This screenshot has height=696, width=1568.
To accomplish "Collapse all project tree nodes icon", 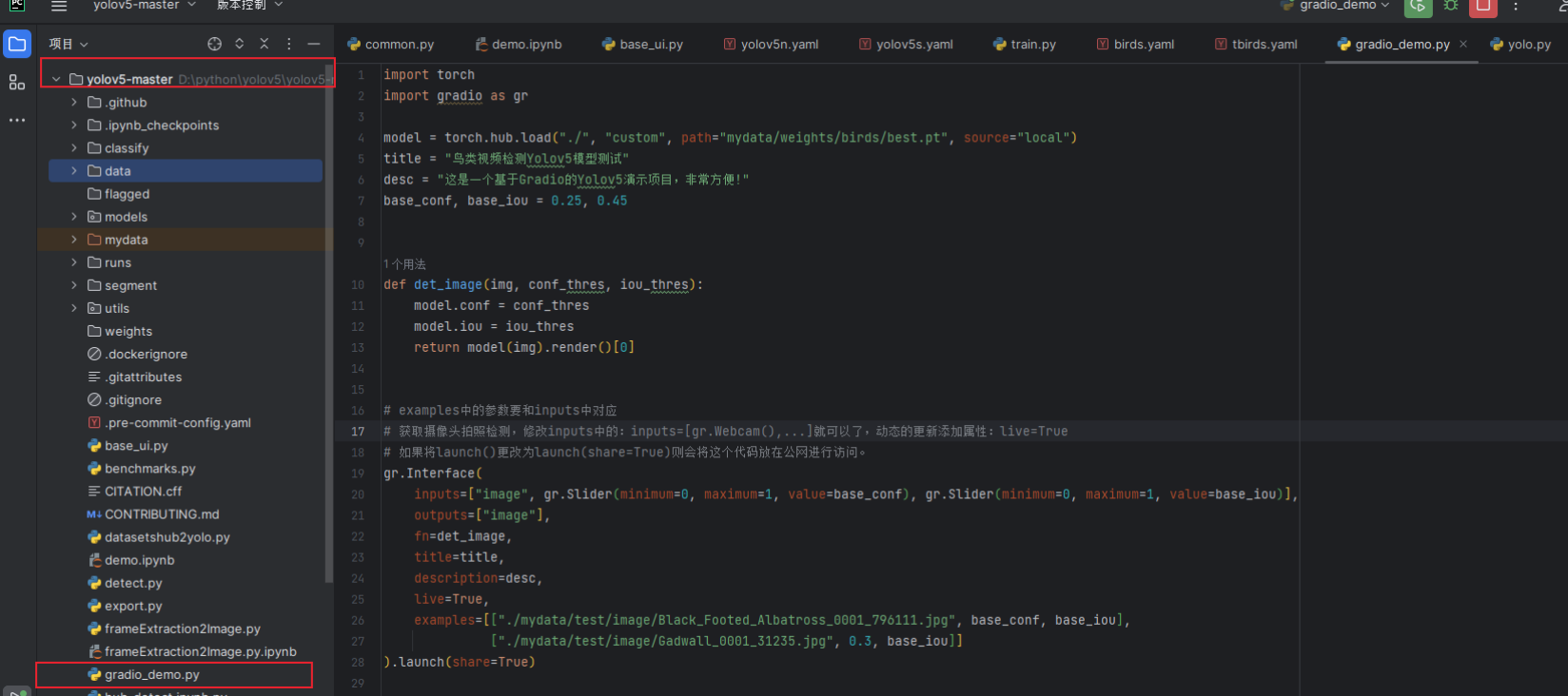I will 265,44.
